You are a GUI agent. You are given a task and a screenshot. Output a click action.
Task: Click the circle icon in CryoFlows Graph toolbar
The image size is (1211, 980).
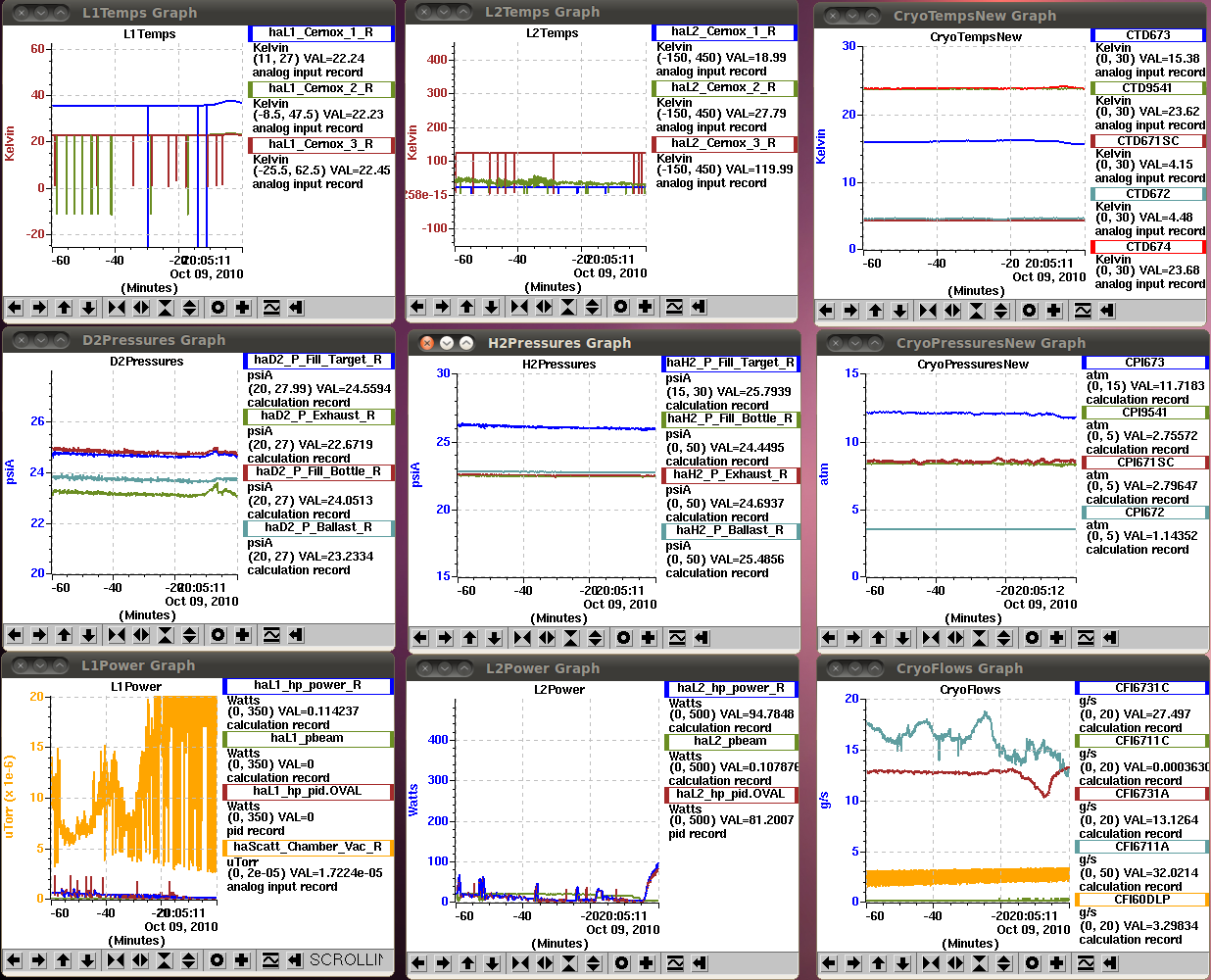point(1032,963)
